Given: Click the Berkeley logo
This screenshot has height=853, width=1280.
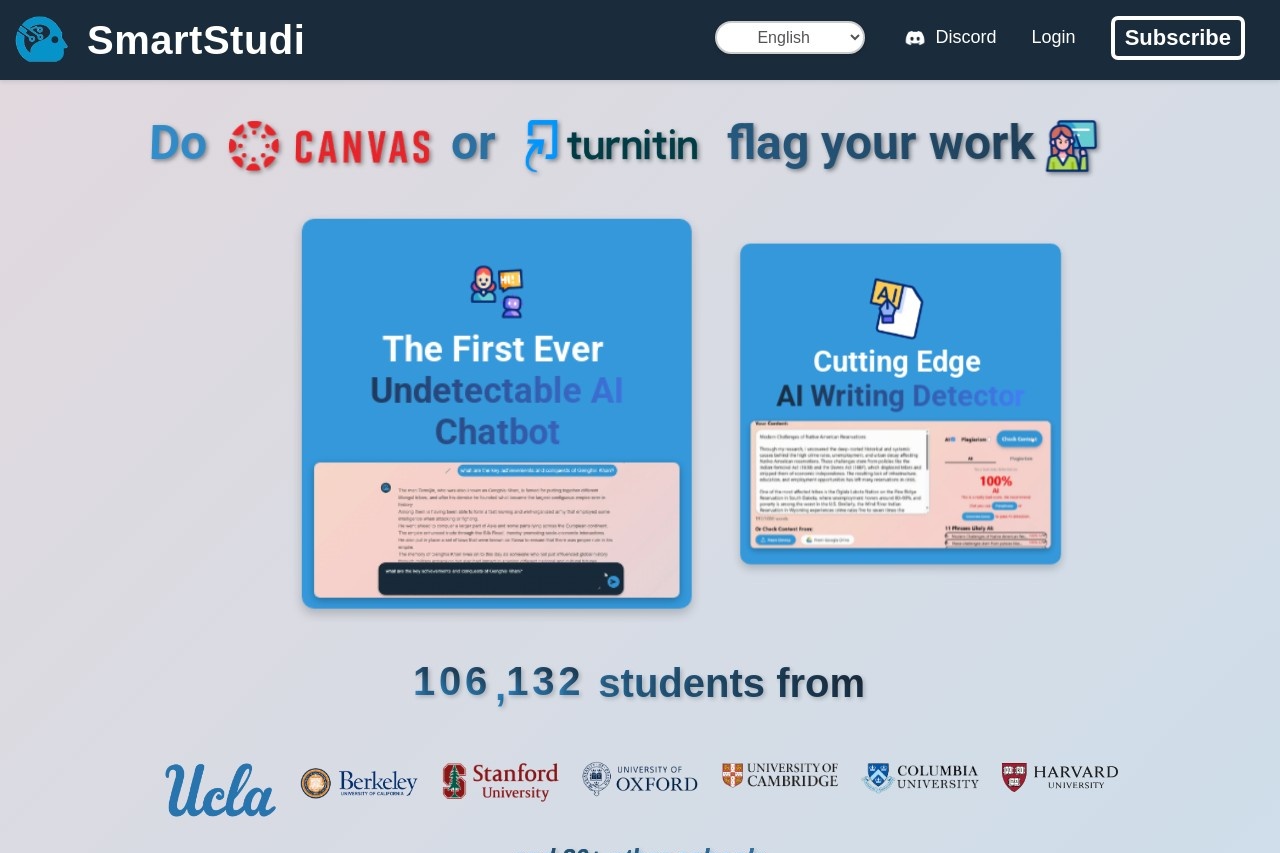Looking at the screenshot, I should pos(359,783).
